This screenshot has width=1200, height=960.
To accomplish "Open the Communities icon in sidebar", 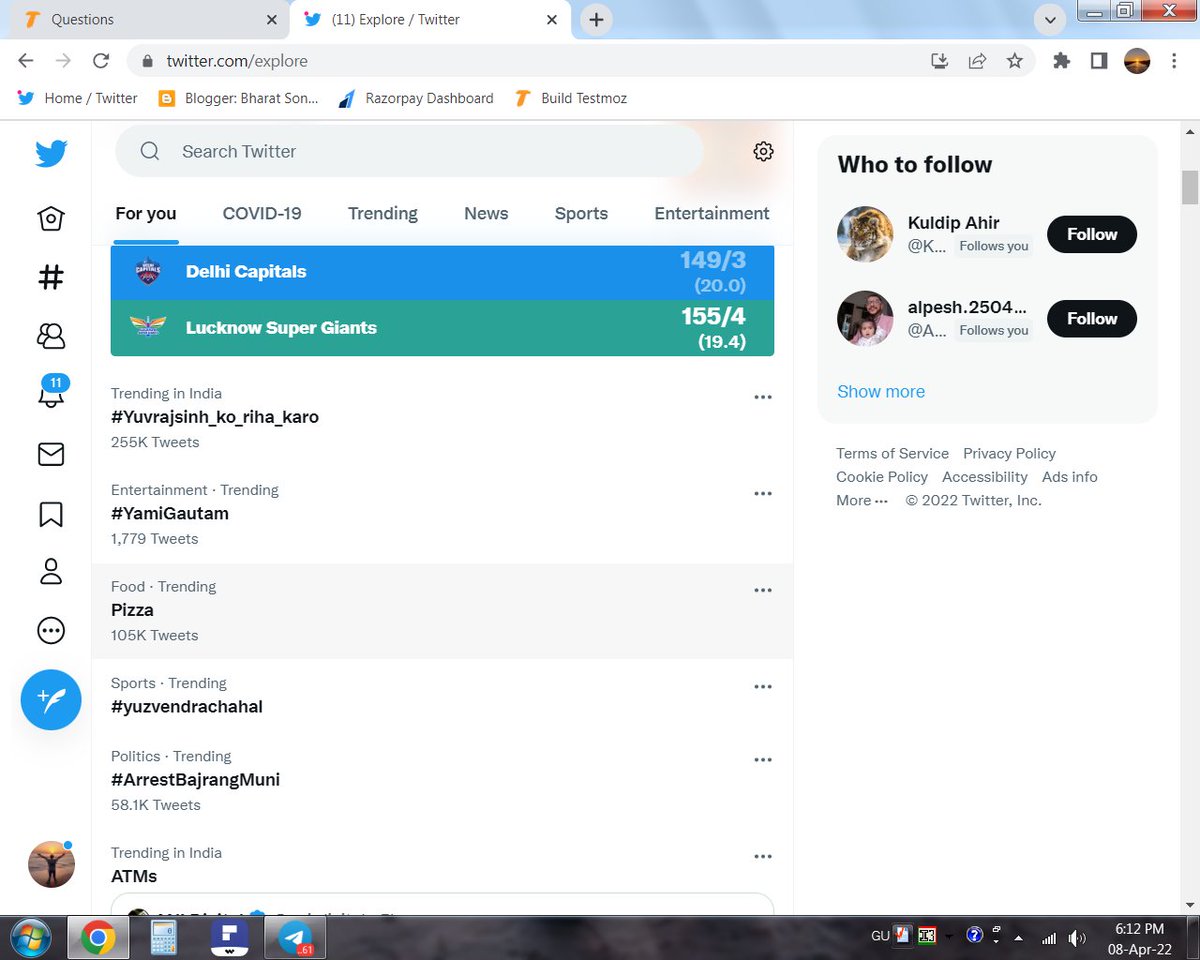I will pos(51,336).
